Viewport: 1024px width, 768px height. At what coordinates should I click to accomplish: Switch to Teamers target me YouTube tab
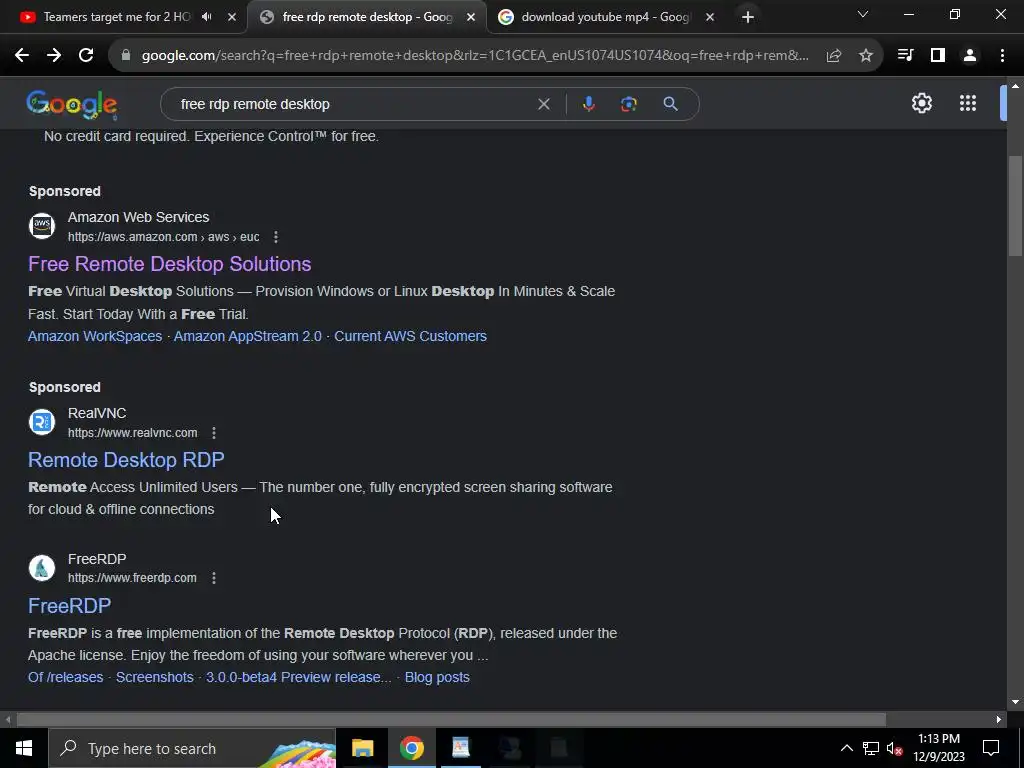pyautogui.click(x=116, y=17)
